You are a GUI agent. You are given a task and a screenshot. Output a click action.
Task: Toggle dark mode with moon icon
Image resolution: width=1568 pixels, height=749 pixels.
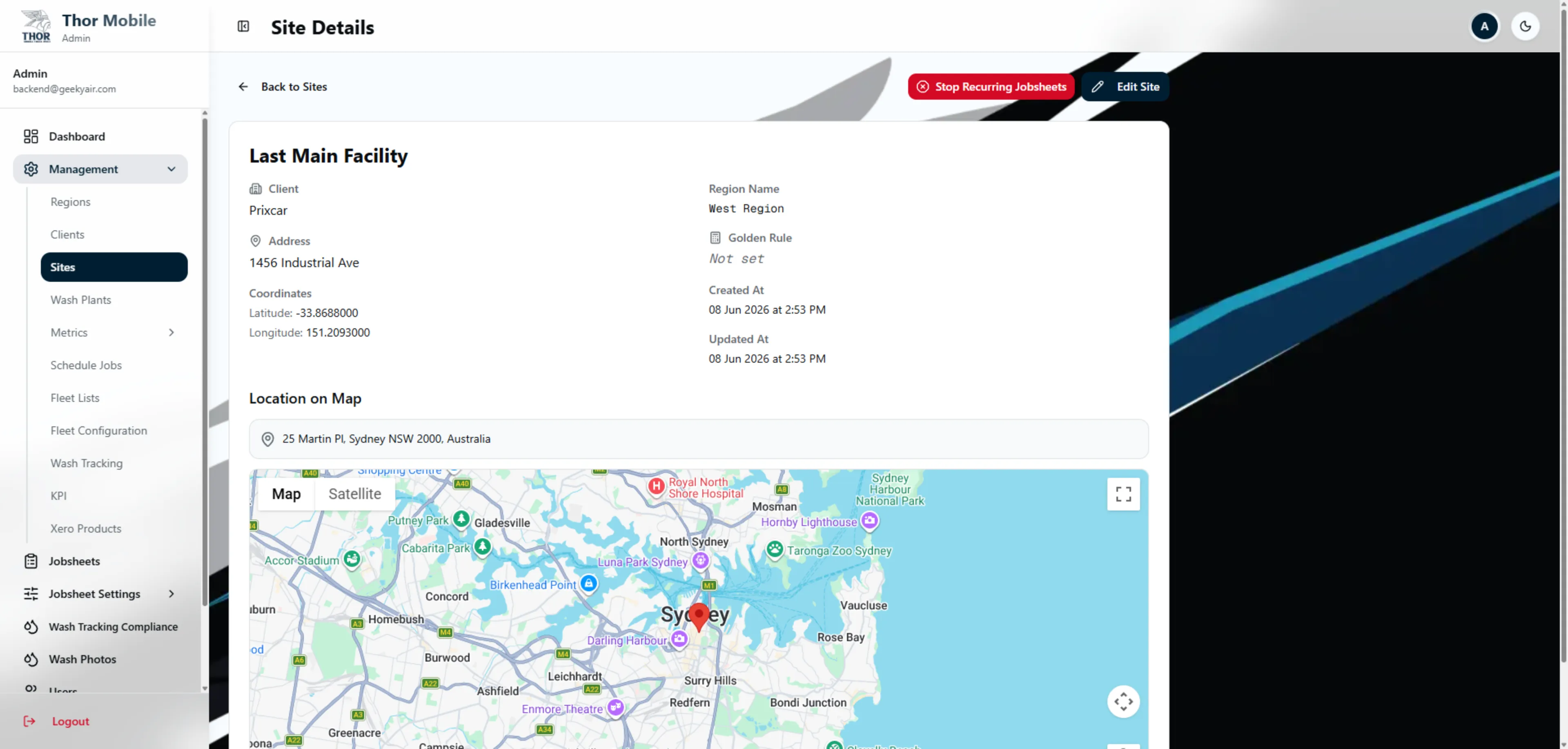click(1525, 26)
